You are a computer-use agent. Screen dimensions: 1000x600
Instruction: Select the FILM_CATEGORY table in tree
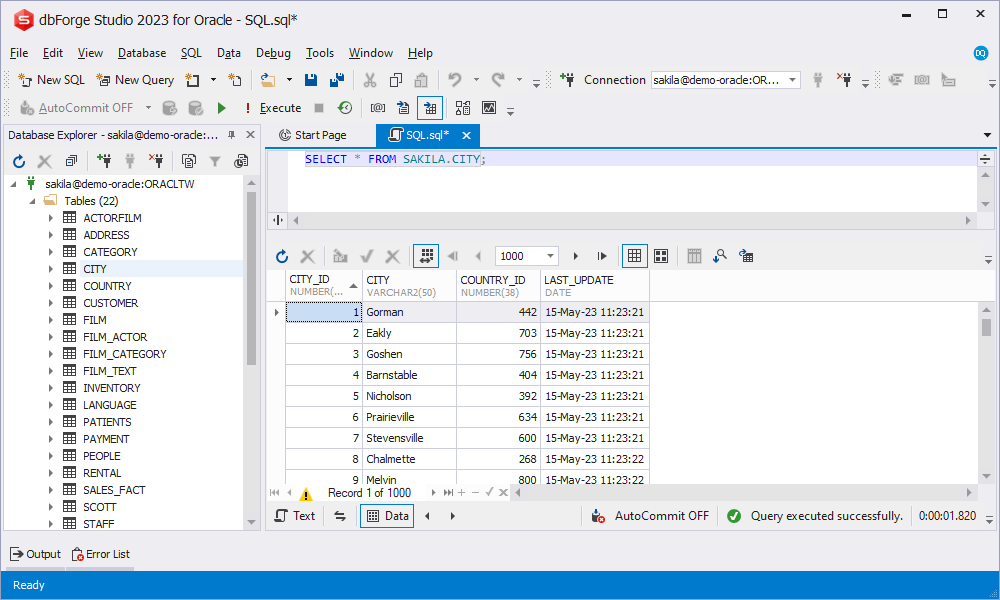[x=124, y=354]
